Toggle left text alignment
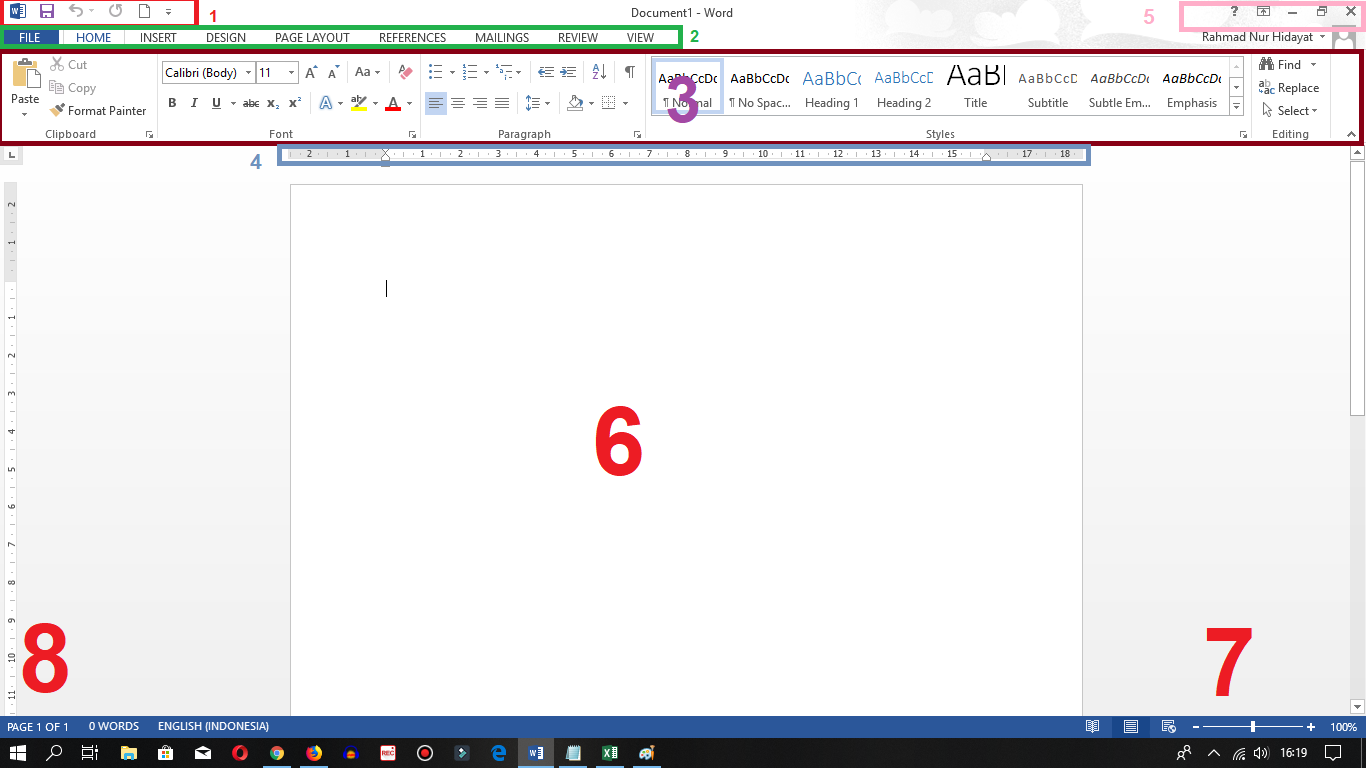 [436, 103]
